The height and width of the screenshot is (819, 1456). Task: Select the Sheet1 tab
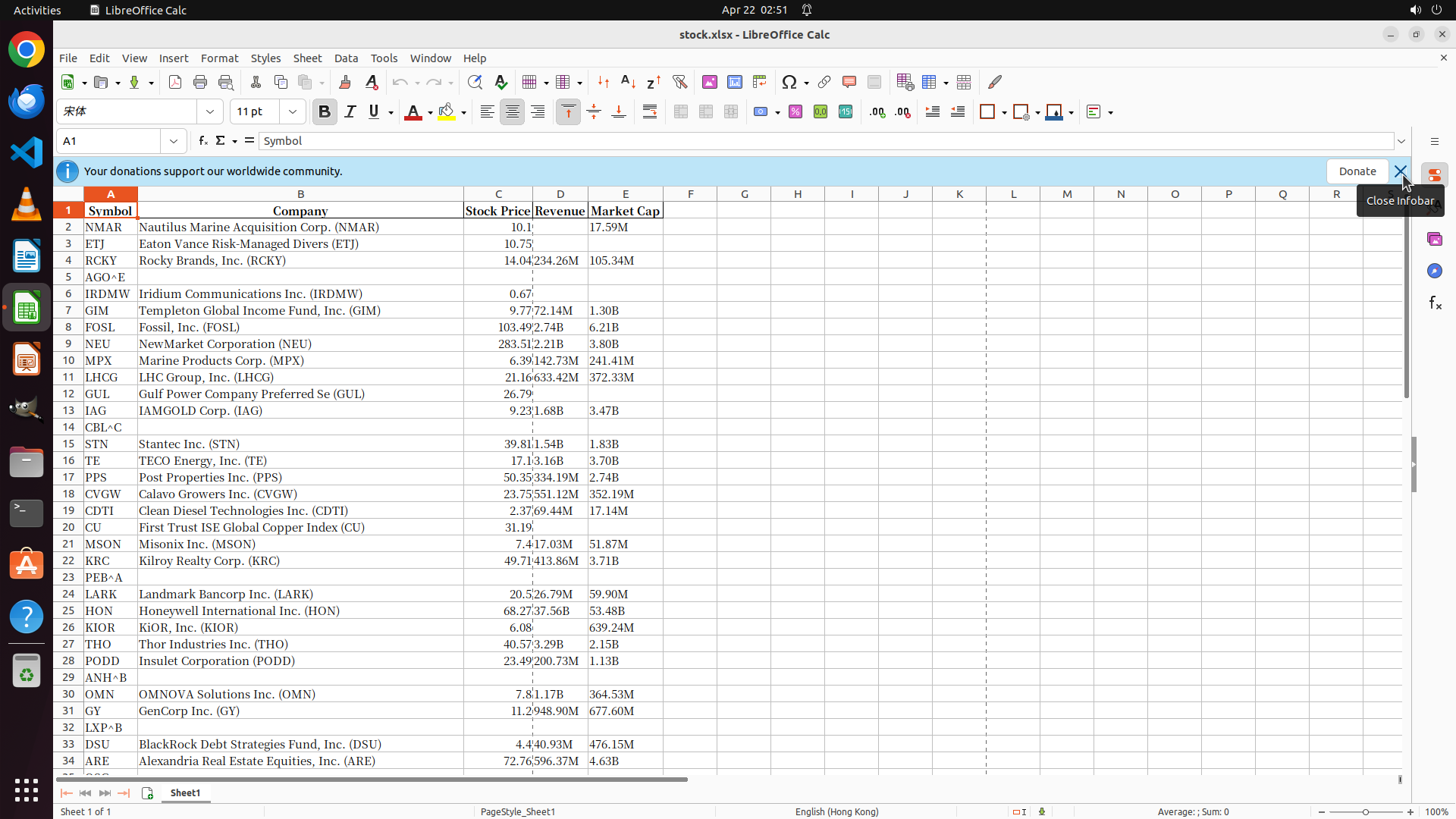pyautogui.click(x=185, y=793)
